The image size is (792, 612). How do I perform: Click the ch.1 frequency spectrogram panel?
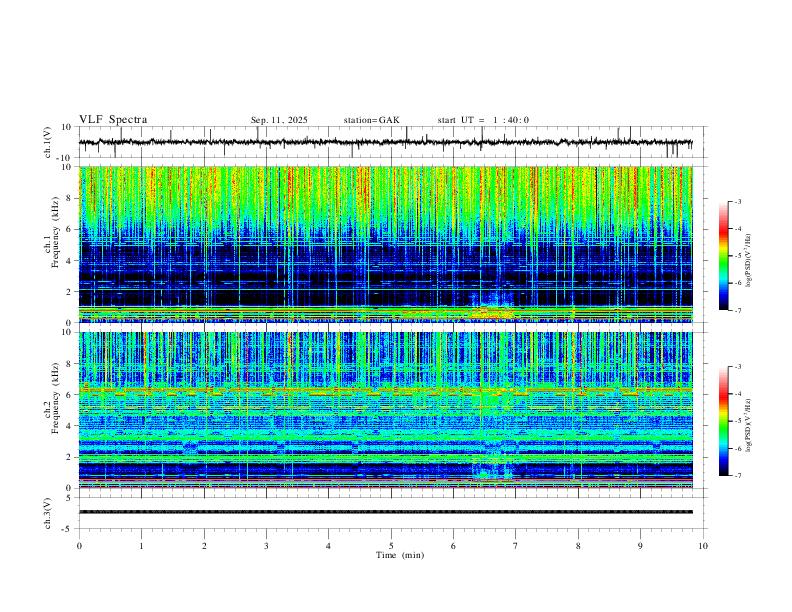pos(386,244)
